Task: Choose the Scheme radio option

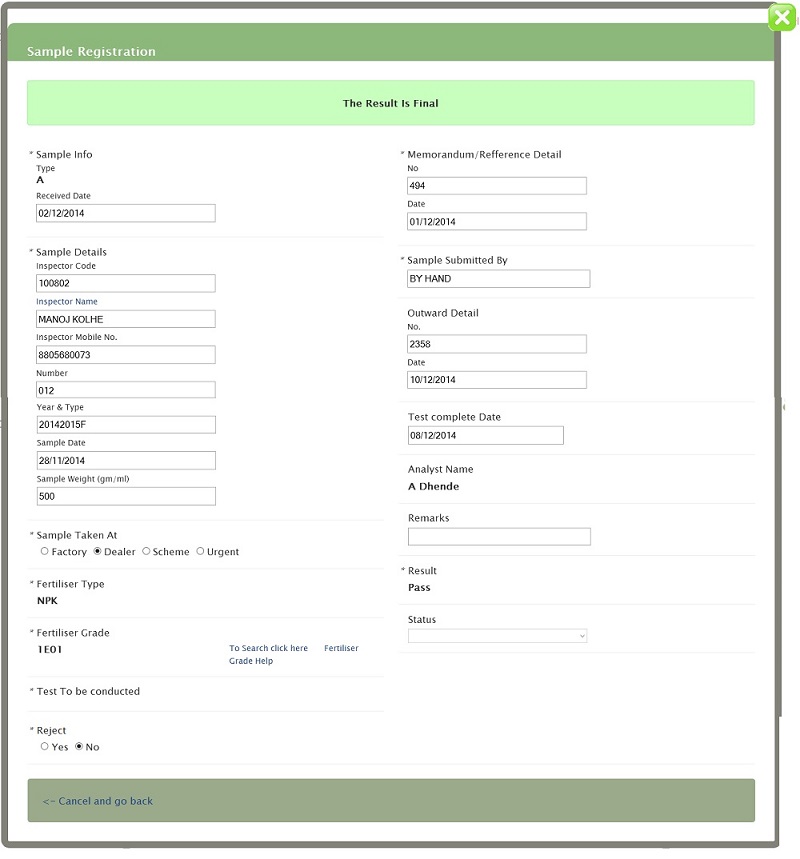Action: (x=147, y=551)
